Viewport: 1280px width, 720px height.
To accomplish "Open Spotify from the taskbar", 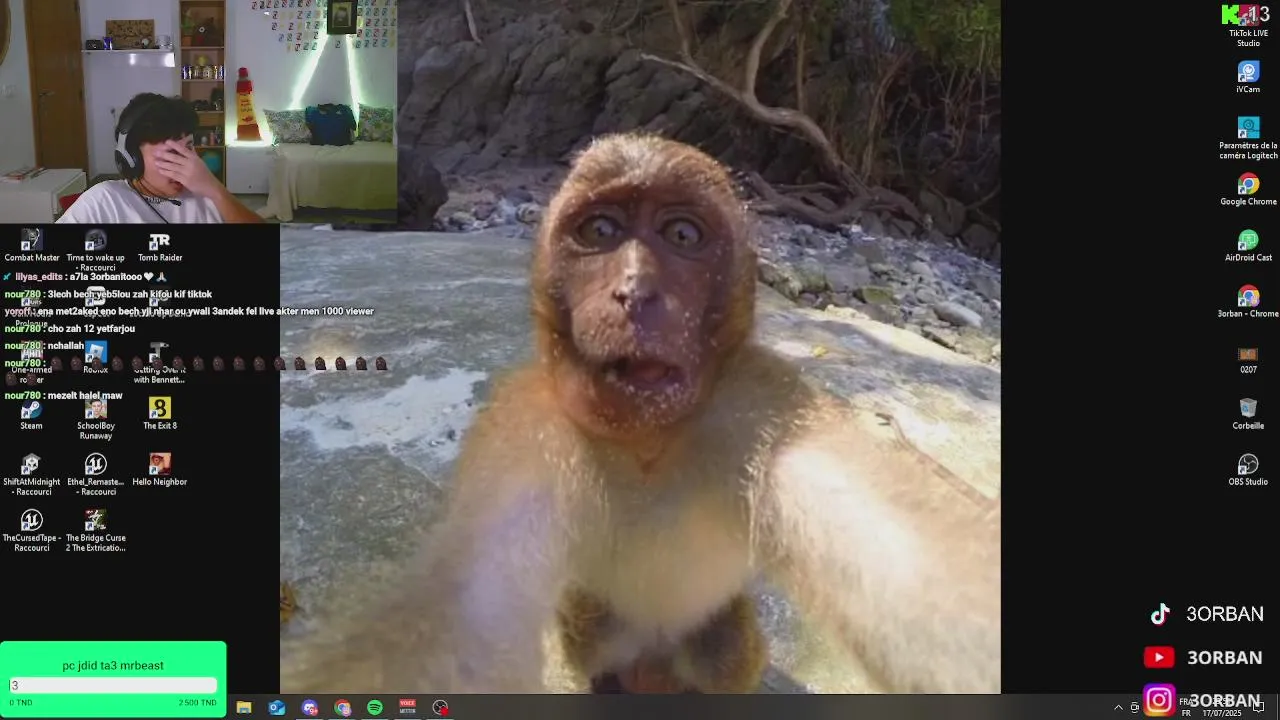I will tap(375, 707).
